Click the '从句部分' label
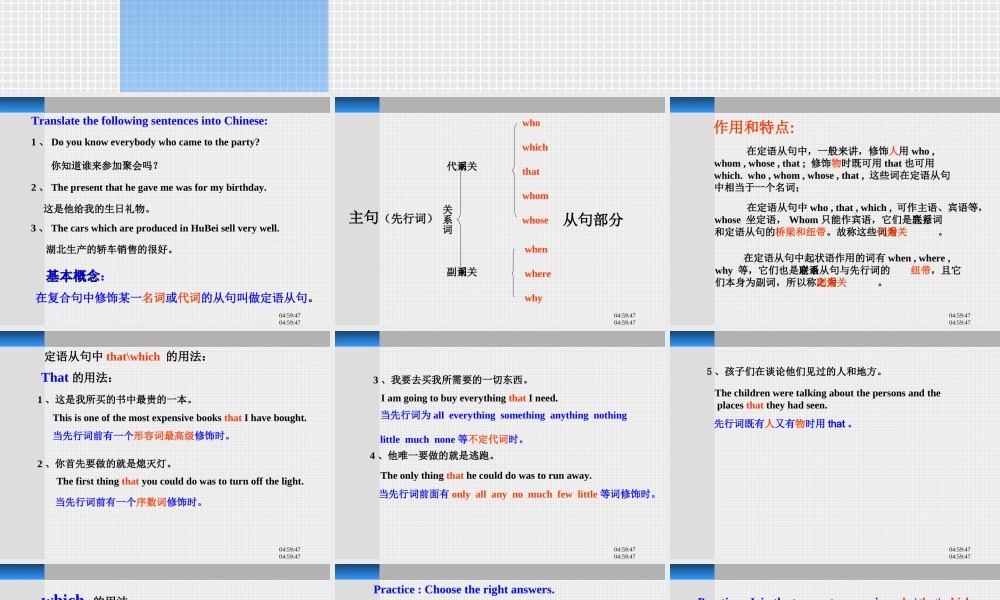This screenshot has width=1000, height=600. [592, 220]
